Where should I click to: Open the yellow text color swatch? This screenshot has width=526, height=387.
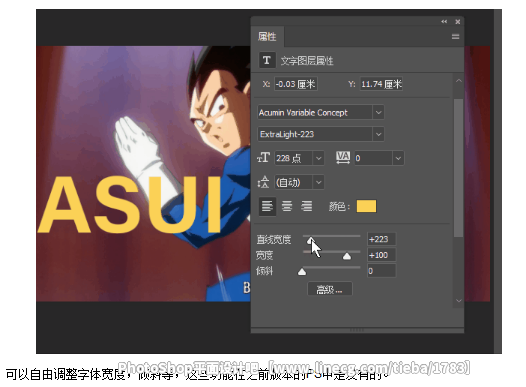click(366, 206)
